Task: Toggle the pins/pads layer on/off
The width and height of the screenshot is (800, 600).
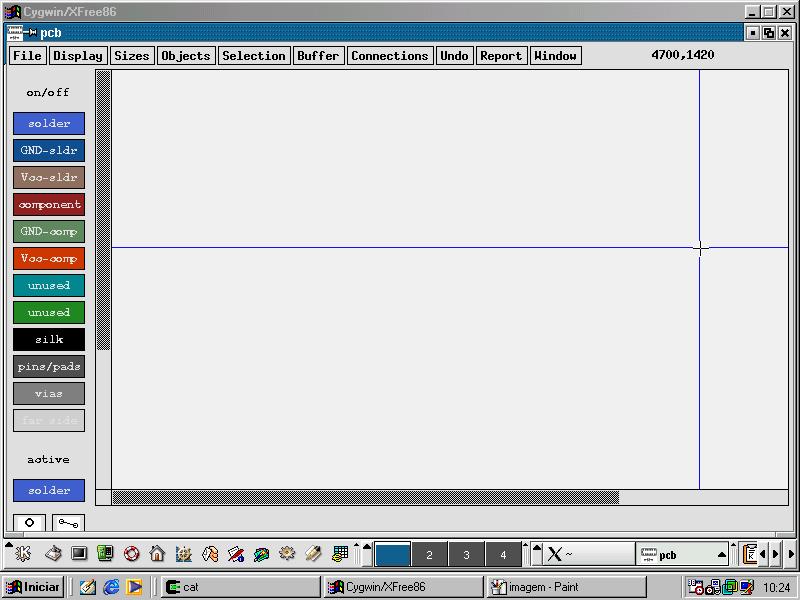Action: pyautogui.click(x=49, y=366)
